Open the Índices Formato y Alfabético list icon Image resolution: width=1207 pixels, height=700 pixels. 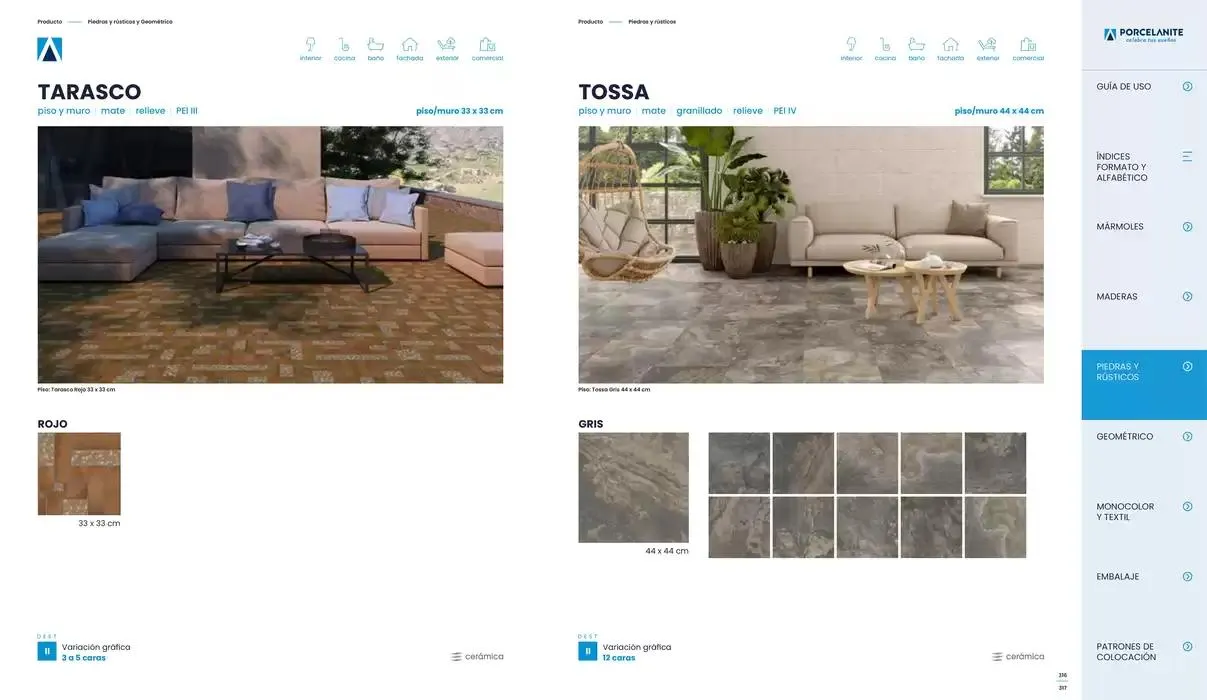(x=1187, y=157)
